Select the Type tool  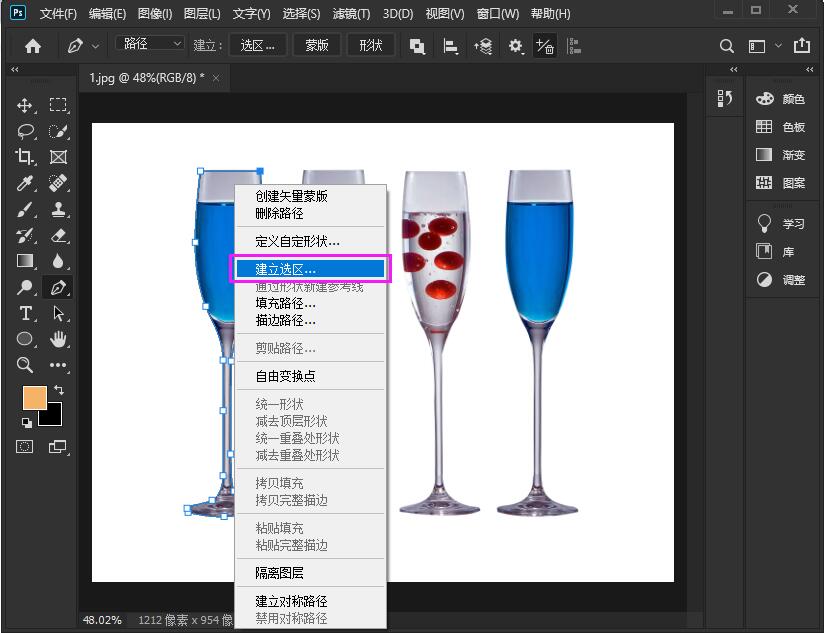pos(25,313)
